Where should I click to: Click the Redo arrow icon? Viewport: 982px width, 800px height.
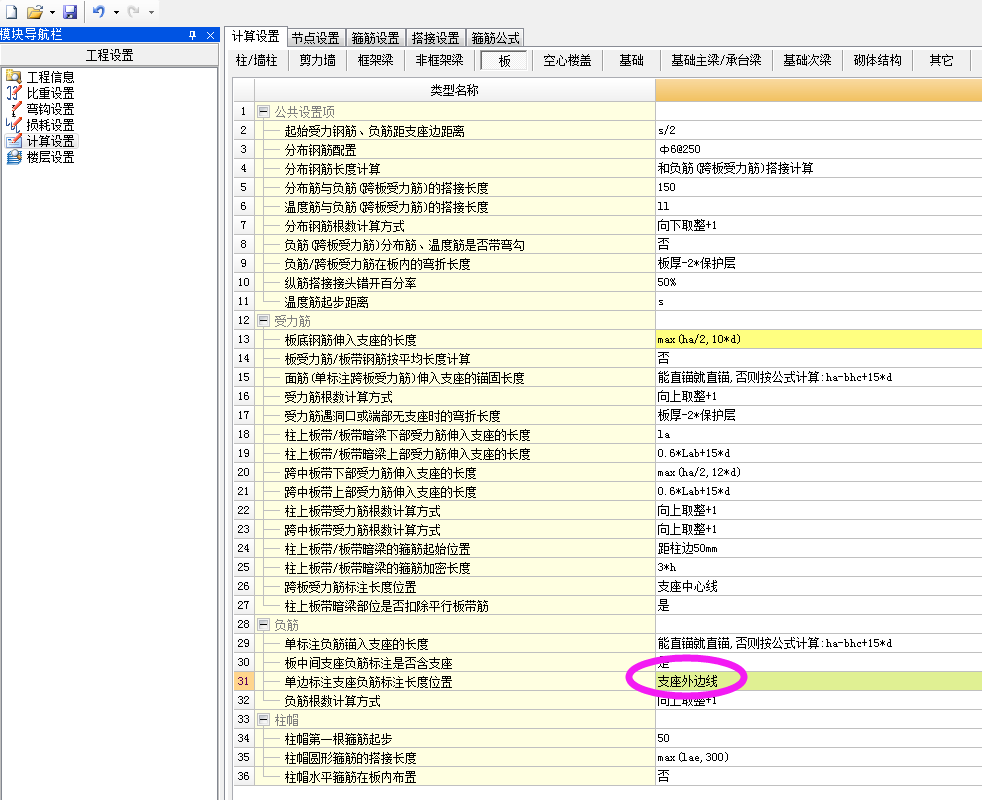[133, 11]
